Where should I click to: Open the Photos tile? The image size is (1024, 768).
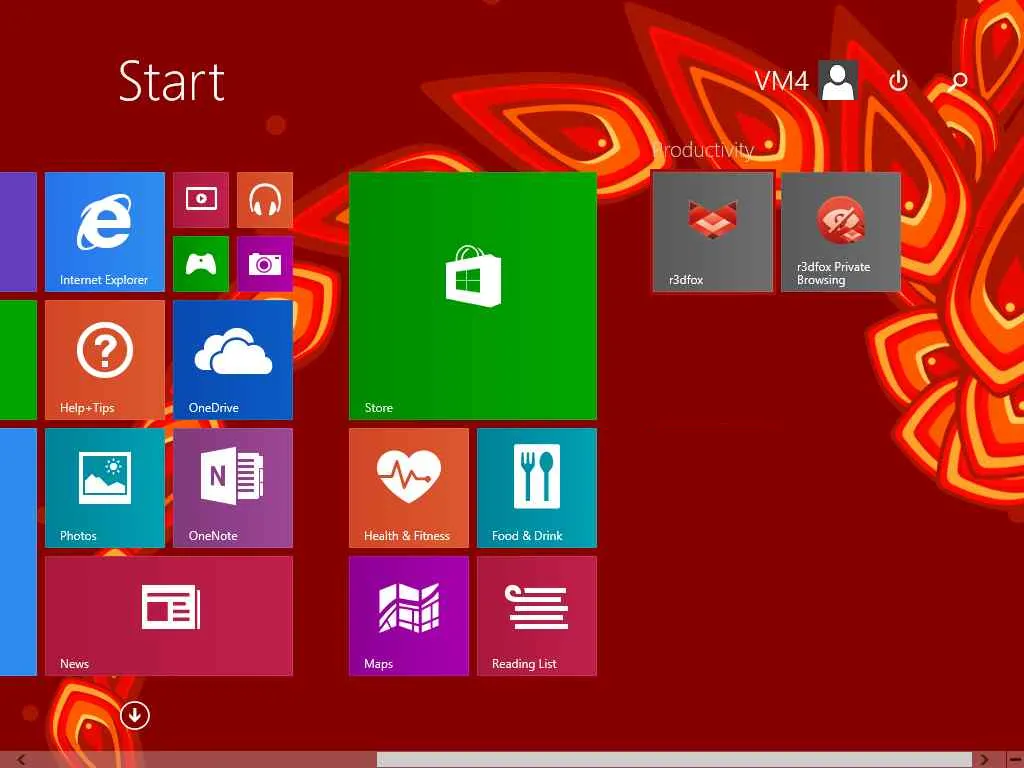(104, 488)
